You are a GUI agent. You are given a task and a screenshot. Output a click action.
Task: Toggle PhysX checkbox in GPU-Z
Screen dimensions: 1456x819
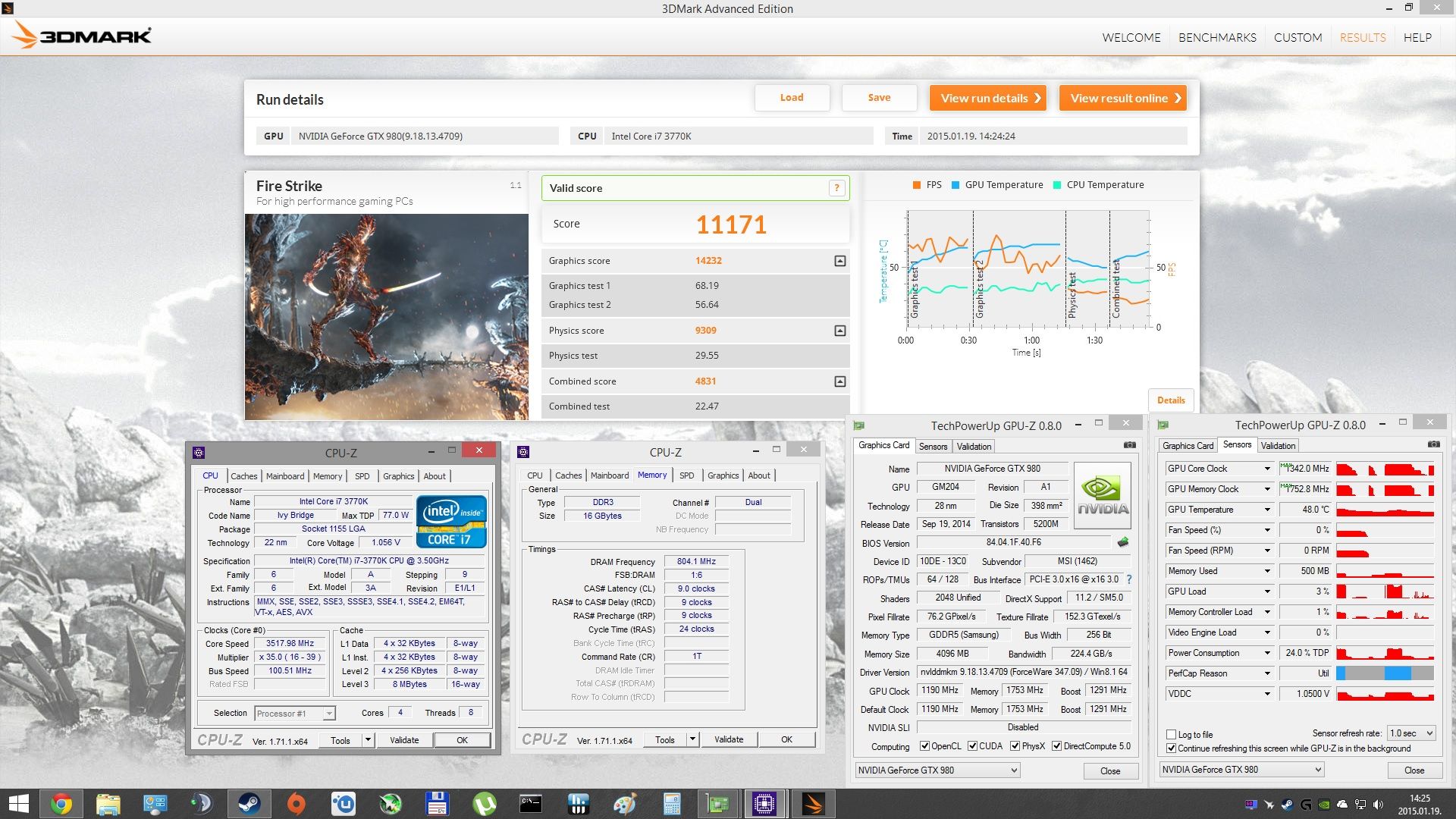point(1015,746)
